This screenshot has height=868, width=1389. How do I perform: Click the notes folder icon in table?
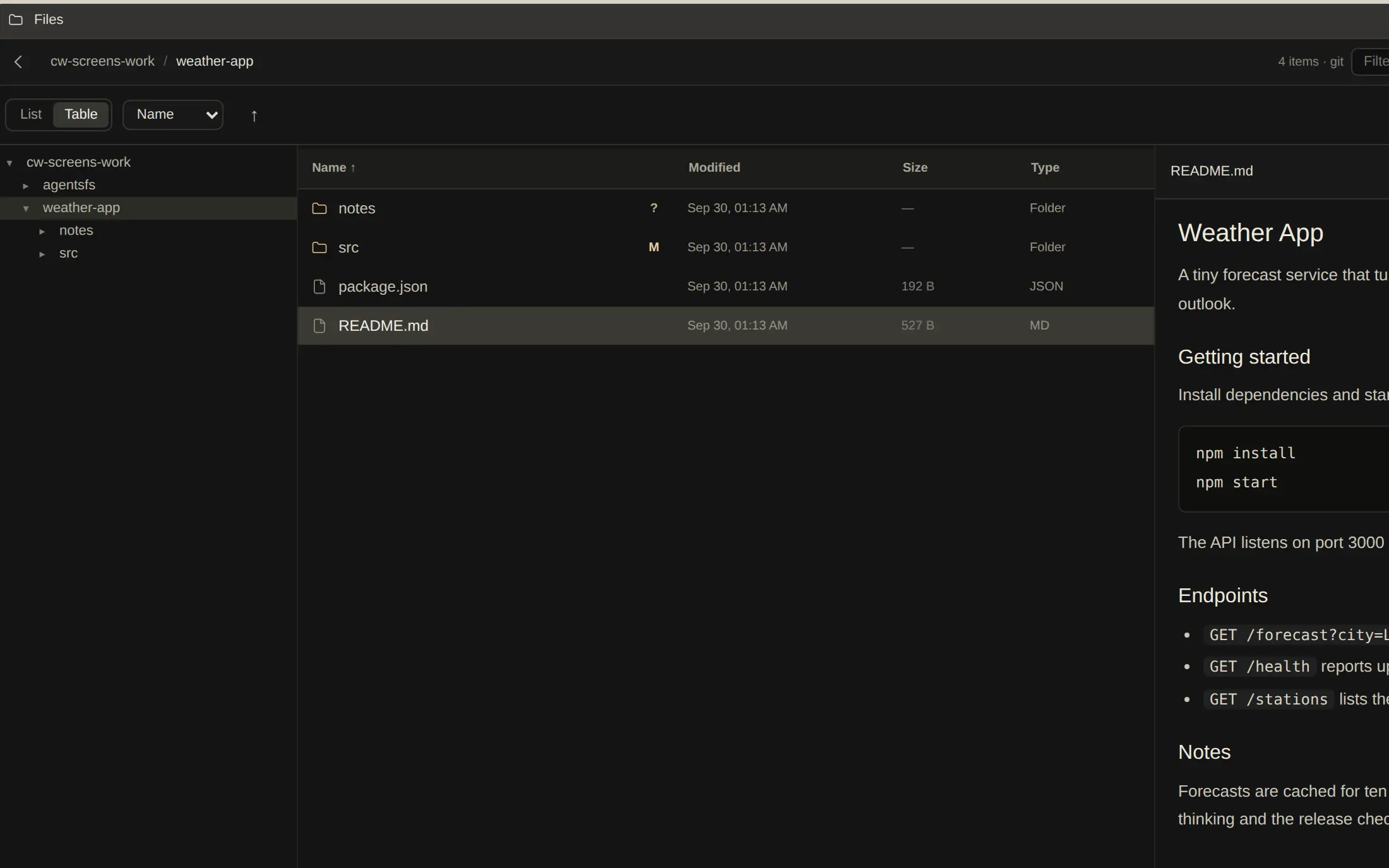[x=319, y=208]
